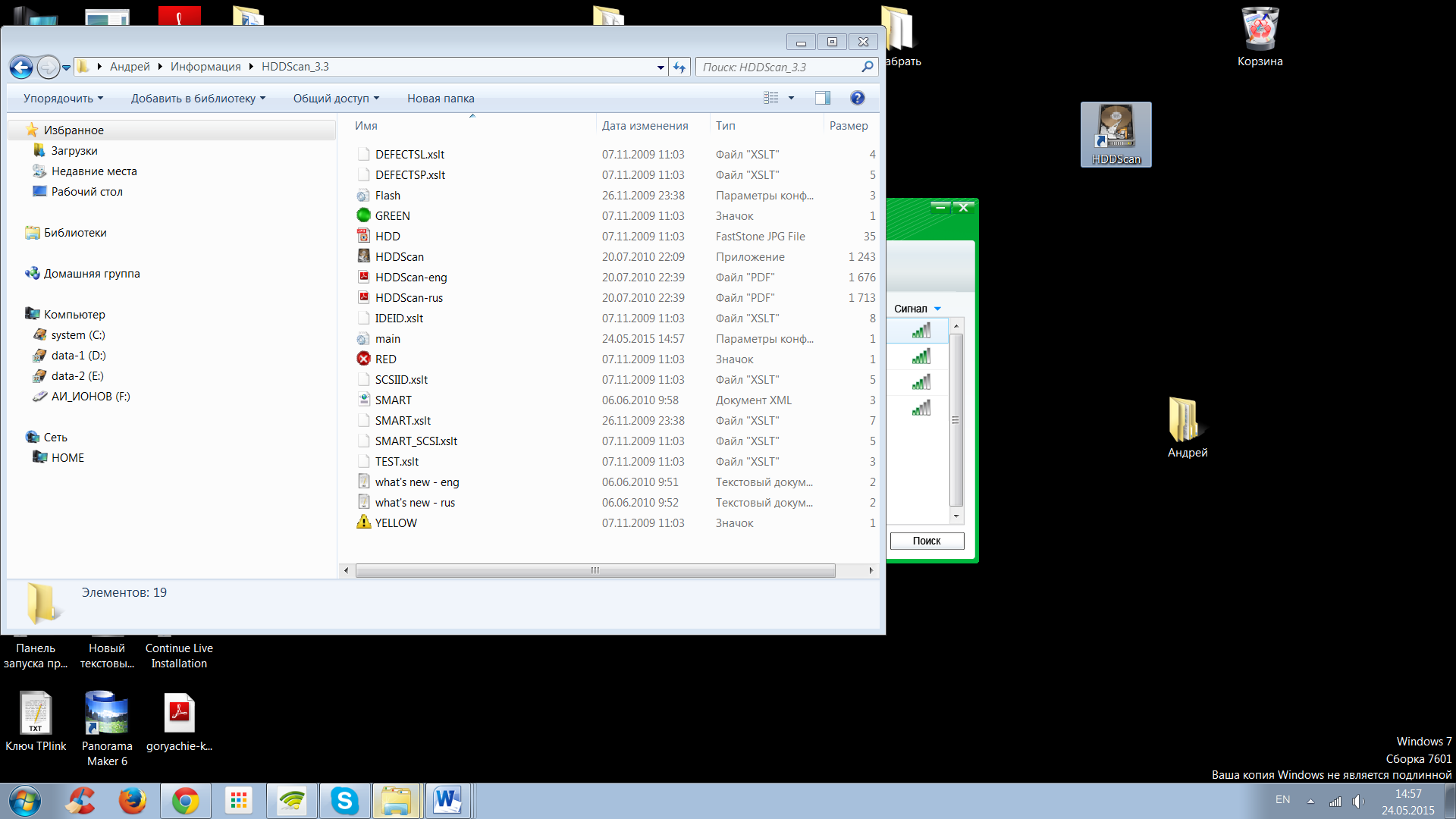Image resolution: width=1456 pixels, height=819 pixels.
Task: Open Skype from the taskbar
Action: click(344, 800)
